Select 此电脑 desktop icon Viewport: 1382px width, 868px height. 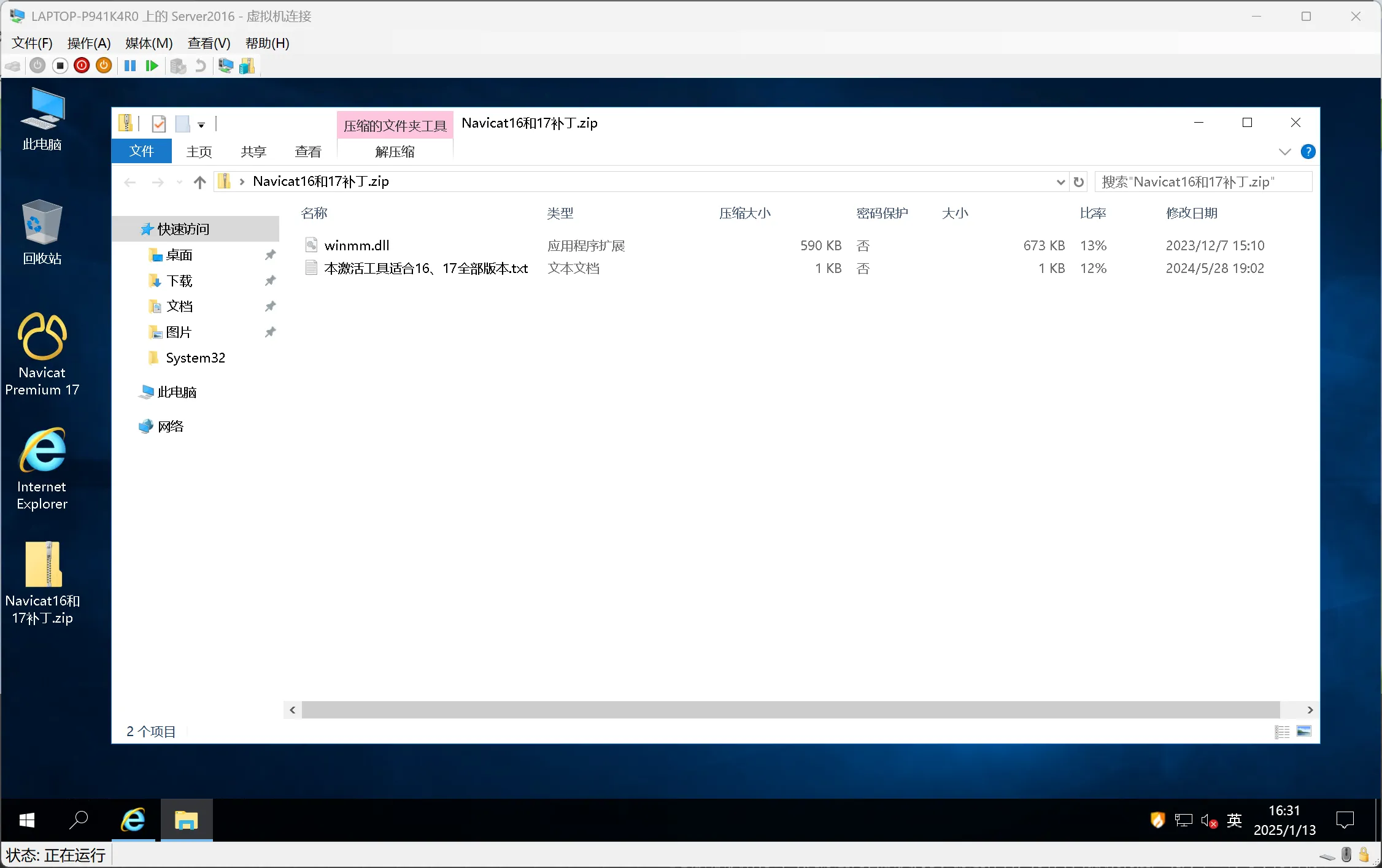pos(42,120)
